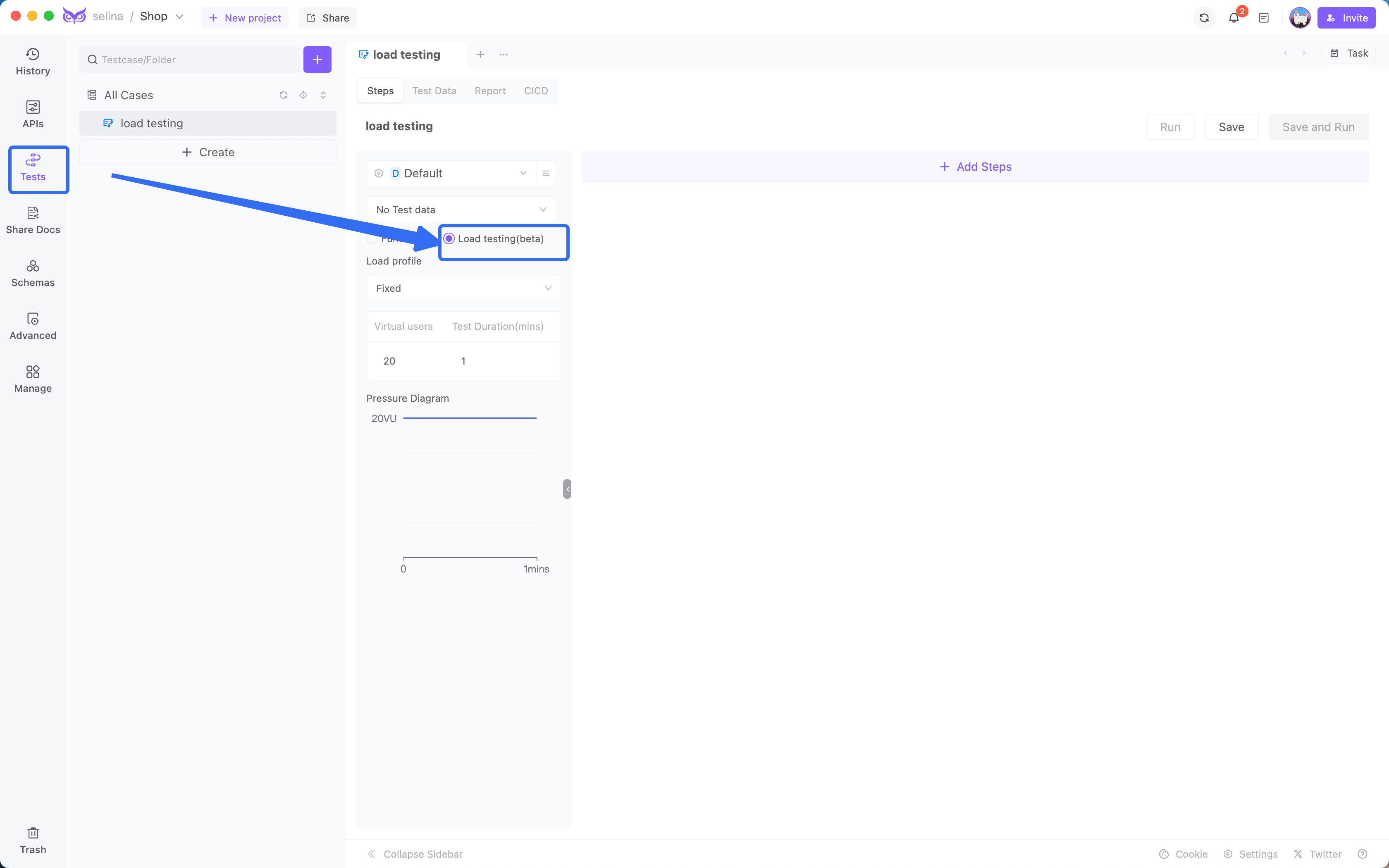Open the message panel icon in top bar
1389x868 pixels.
(1264, 18)
